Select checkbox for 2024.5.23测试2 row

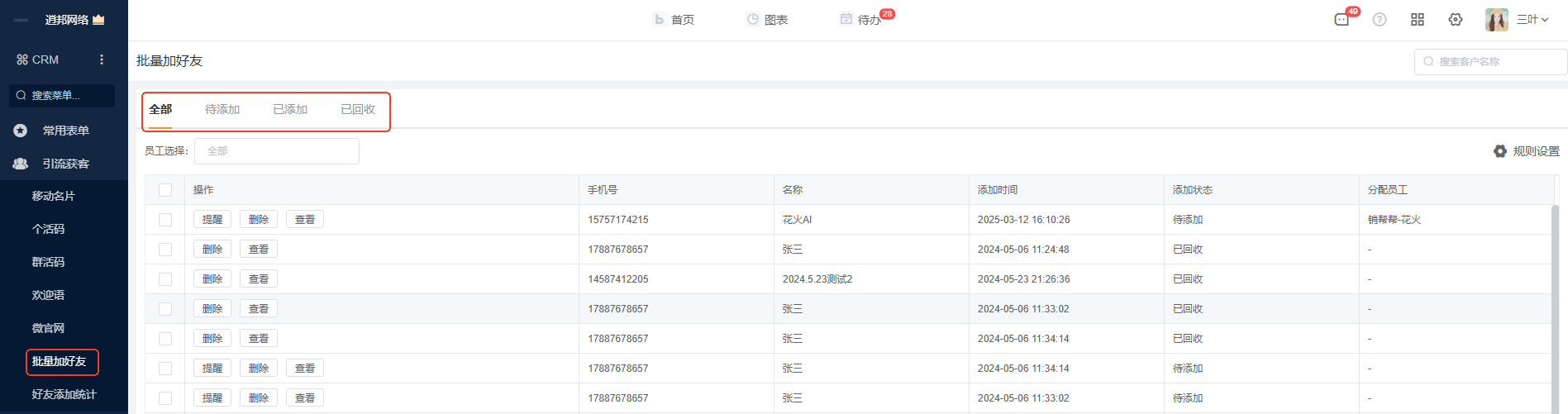click(165, 279)
